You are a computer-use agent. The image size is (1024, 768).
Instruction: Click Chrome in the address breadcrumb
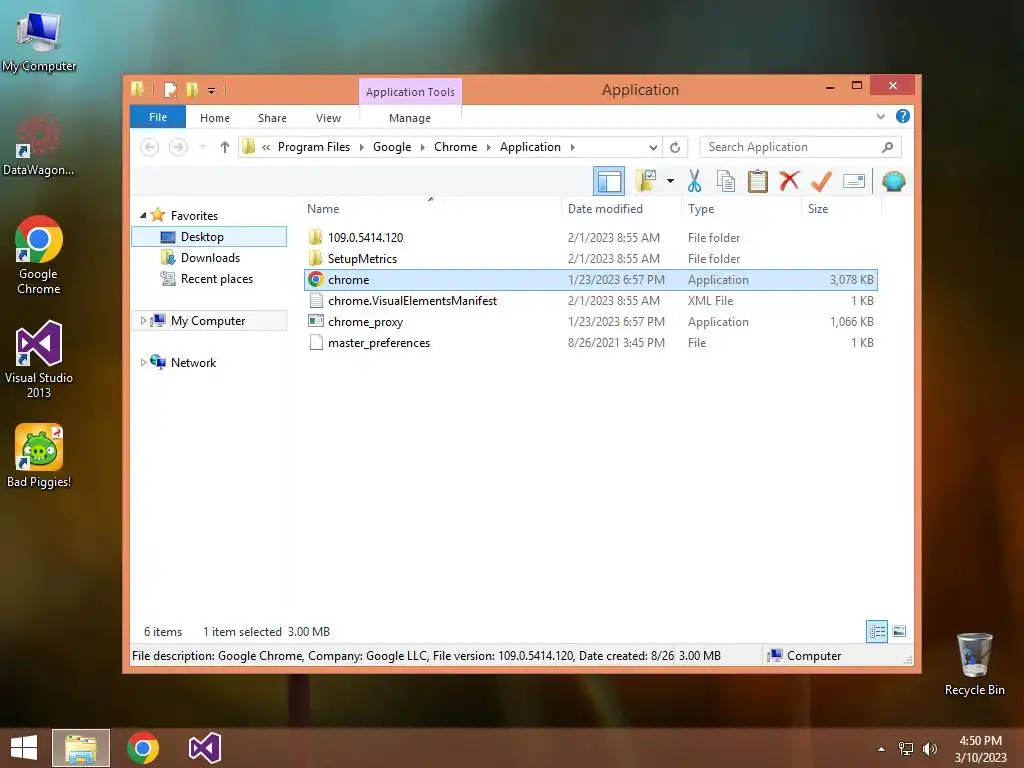[x=456, y=147]
